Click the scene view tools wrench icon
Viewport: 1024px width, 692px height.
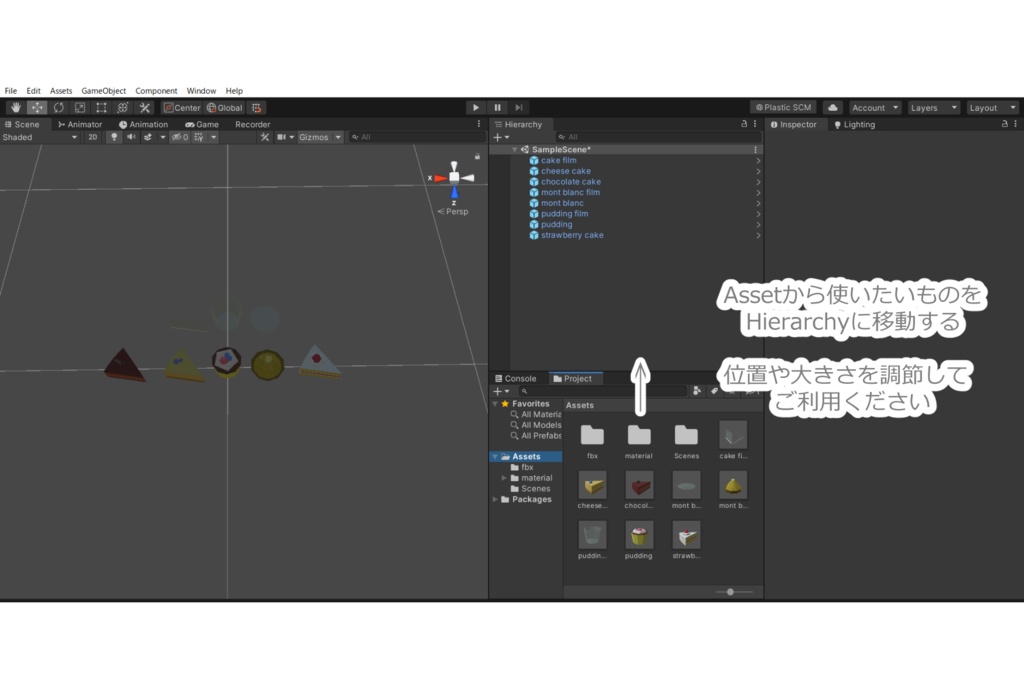(264, 137)
